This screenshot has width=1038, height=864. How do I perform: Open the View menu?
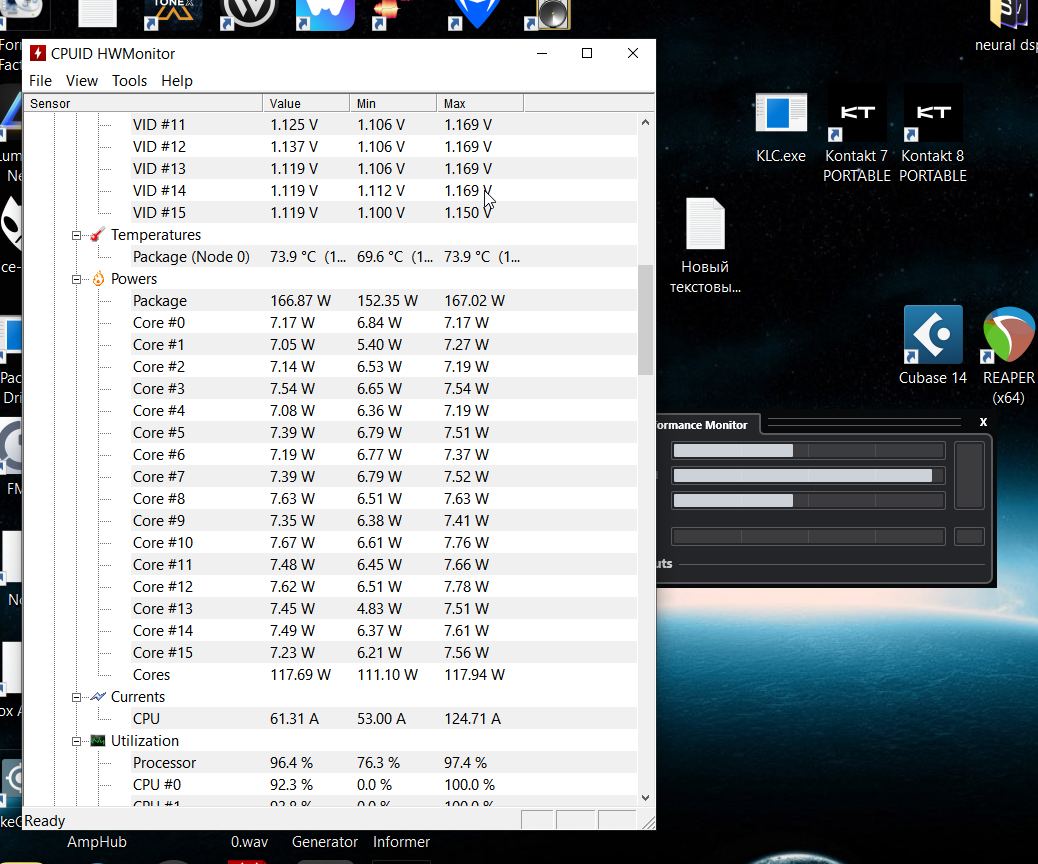(x=82, y=81)
